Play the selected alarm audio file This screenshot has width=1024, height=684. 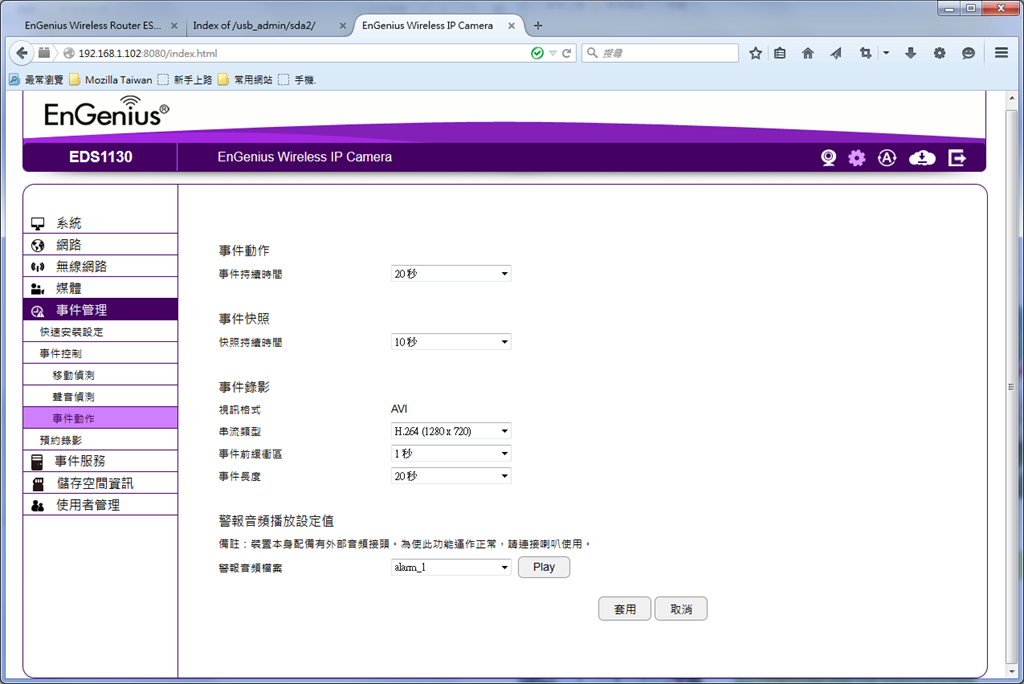[x=543, y=567]
